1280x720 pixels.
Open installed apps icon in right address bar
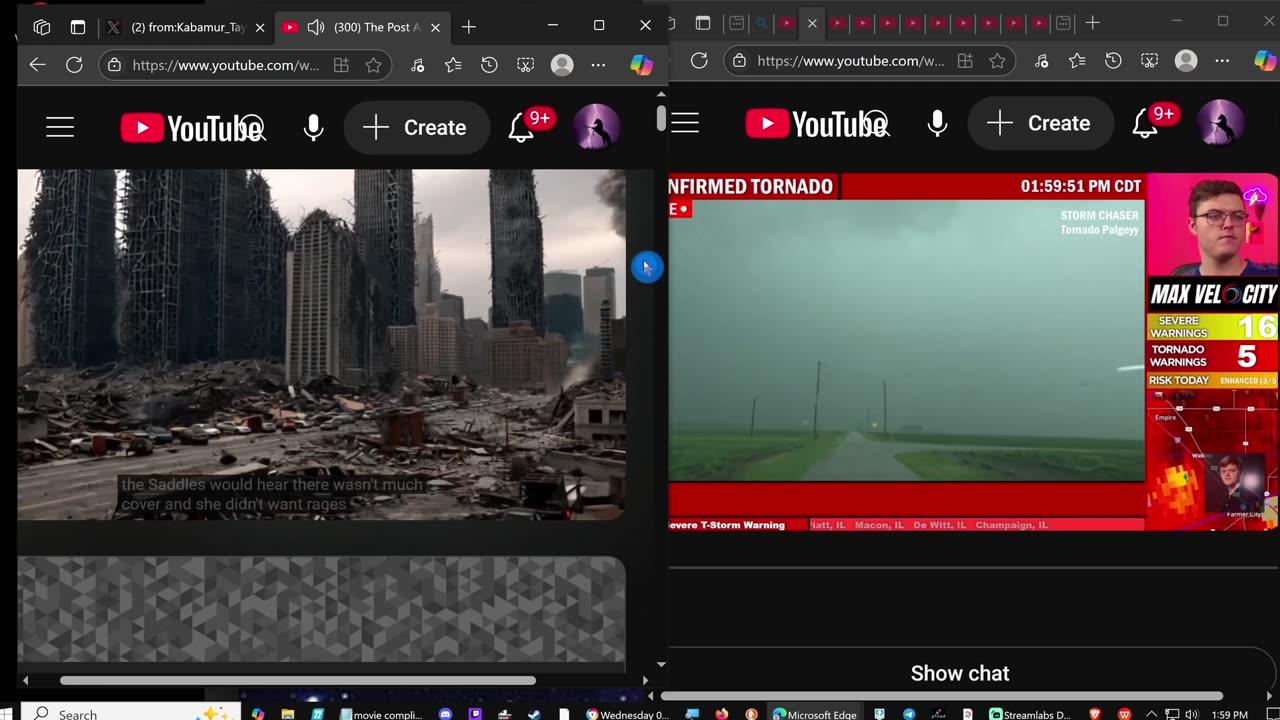(x=965, y=61)
